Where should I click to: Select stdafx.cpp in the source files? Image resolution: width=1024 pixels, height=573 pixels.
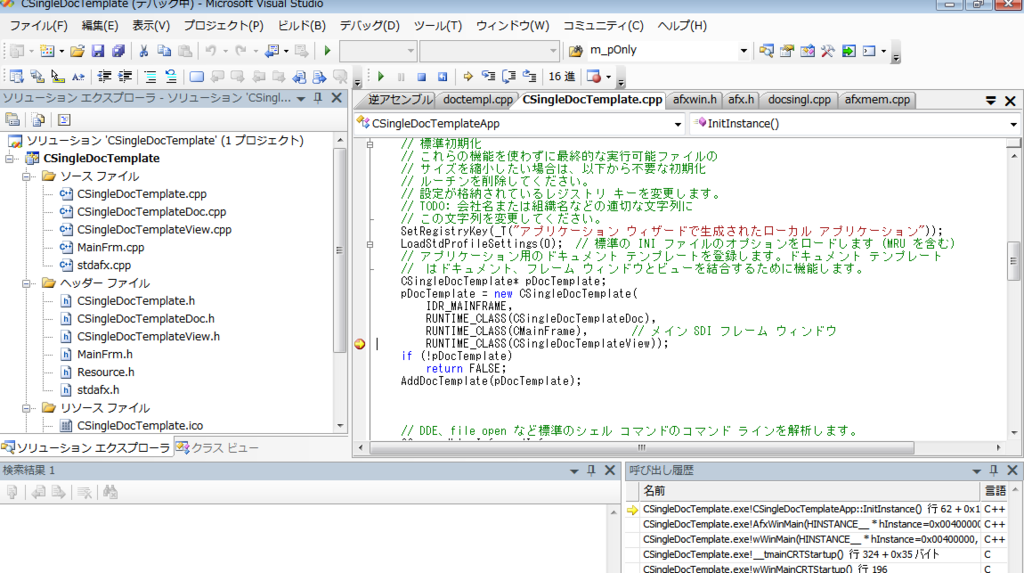[104, 265]
